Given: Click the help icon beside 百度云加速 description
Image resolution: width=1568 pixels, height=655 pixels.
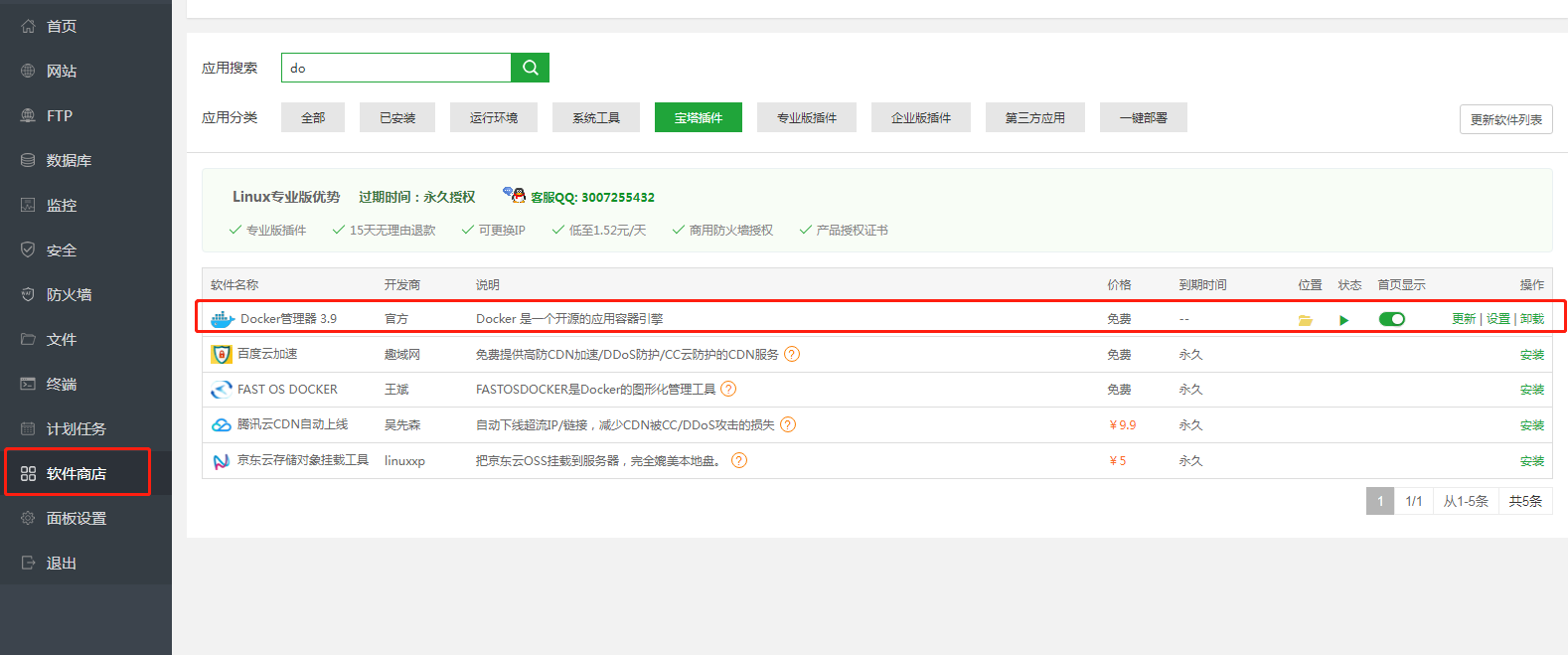Looking at the screenshot, I should 792,354.
